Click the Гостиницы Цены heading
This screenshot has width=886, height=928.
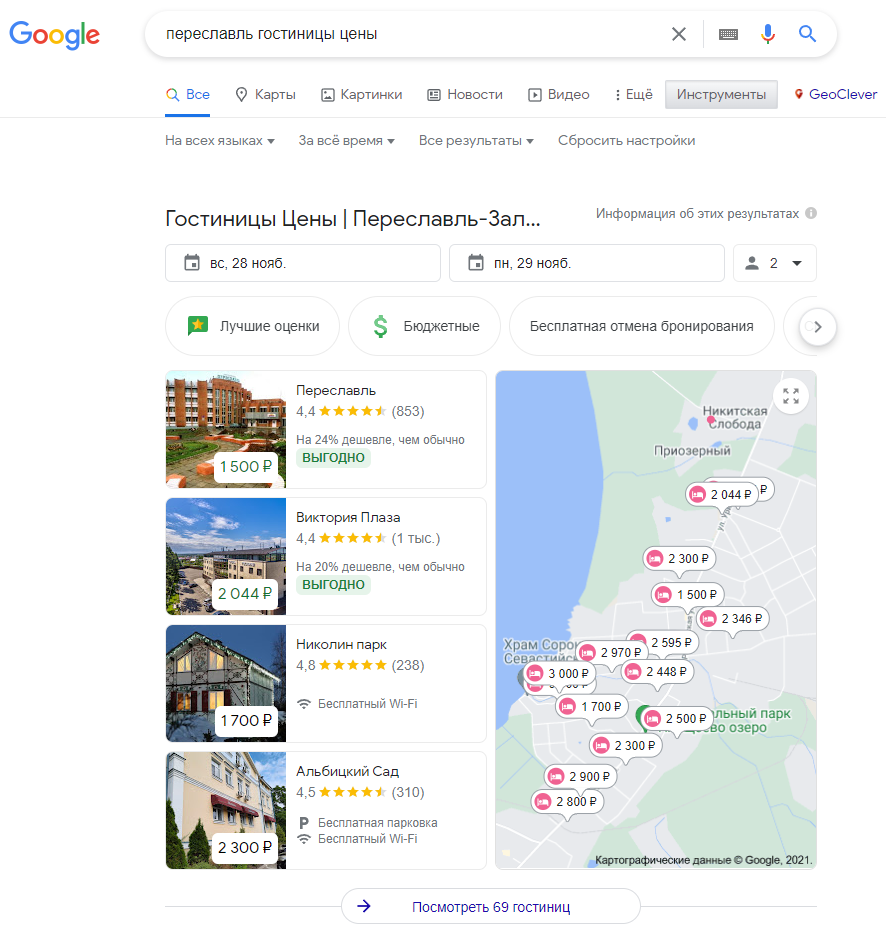point(353,219)
